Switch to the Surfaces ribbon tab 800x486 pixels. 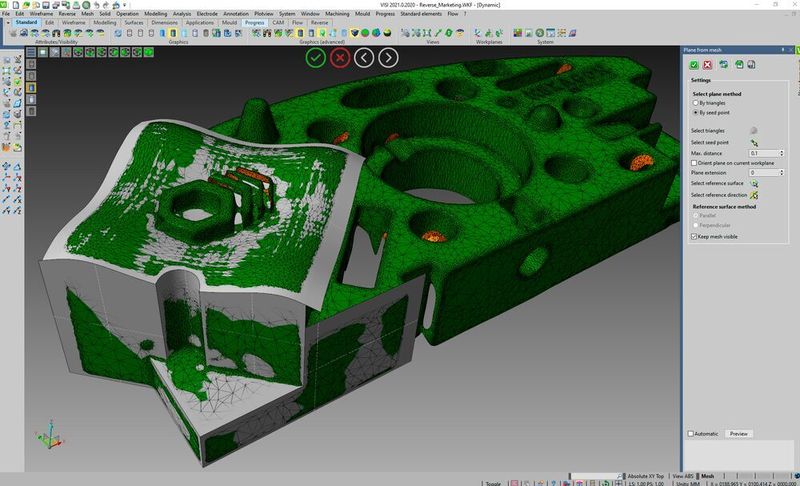click(x=134, y=22)
